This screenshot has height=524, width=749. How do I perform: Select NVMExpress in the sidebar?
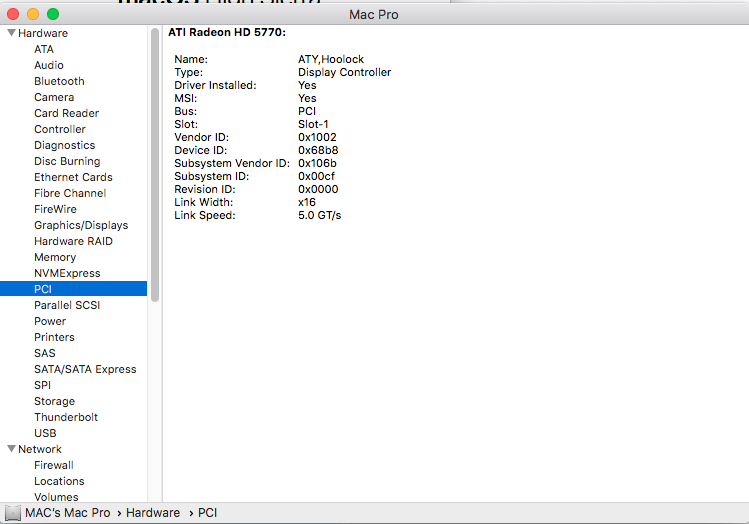67,273
